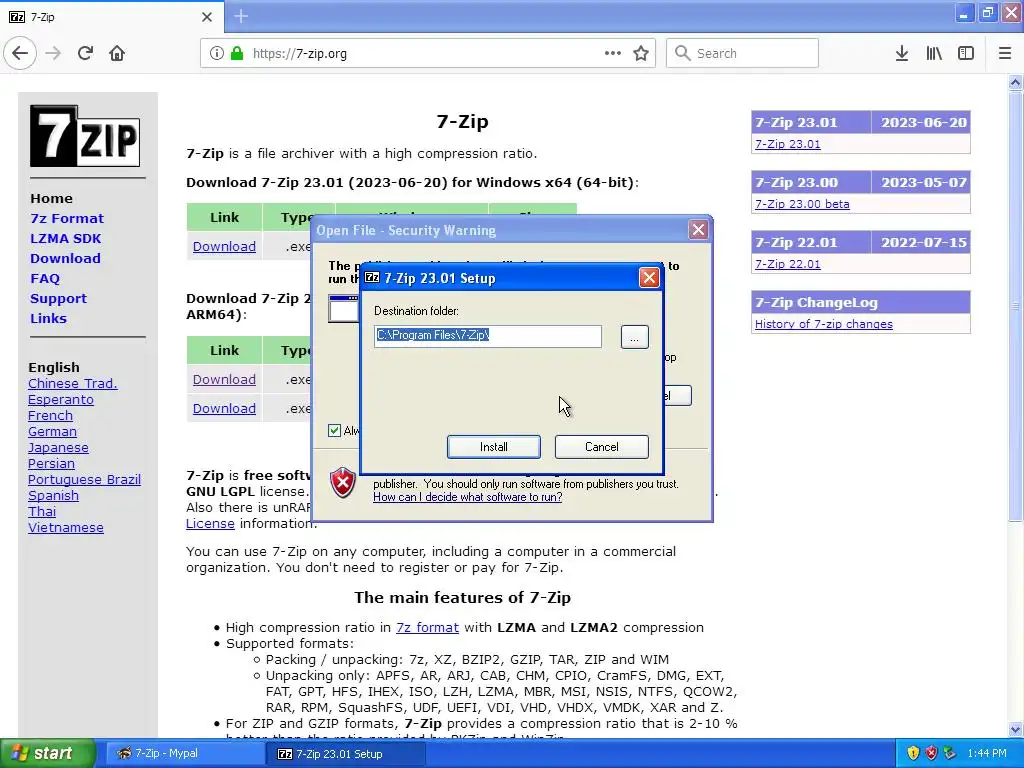This screenshot has height=768, width=1024.
Task: Open the 7z format link in features
Action: tap(427, 628)
